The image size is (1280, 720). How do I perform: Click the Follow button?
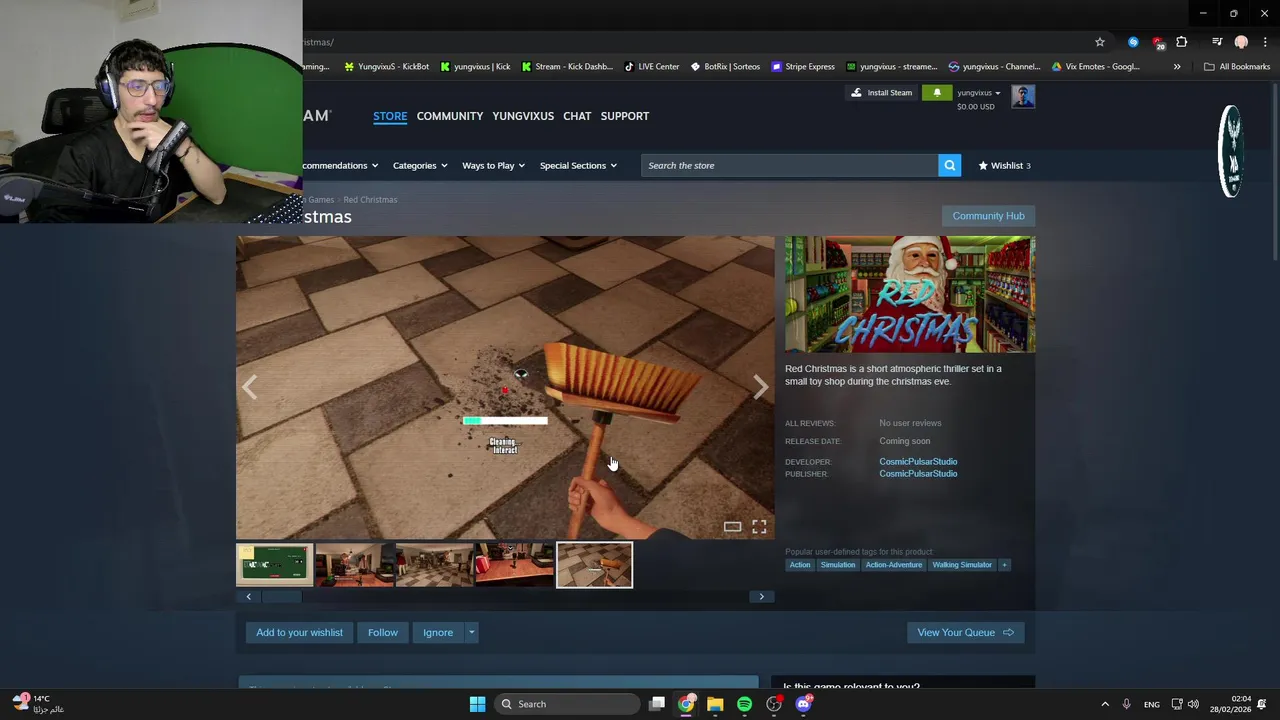click(383, 633)
